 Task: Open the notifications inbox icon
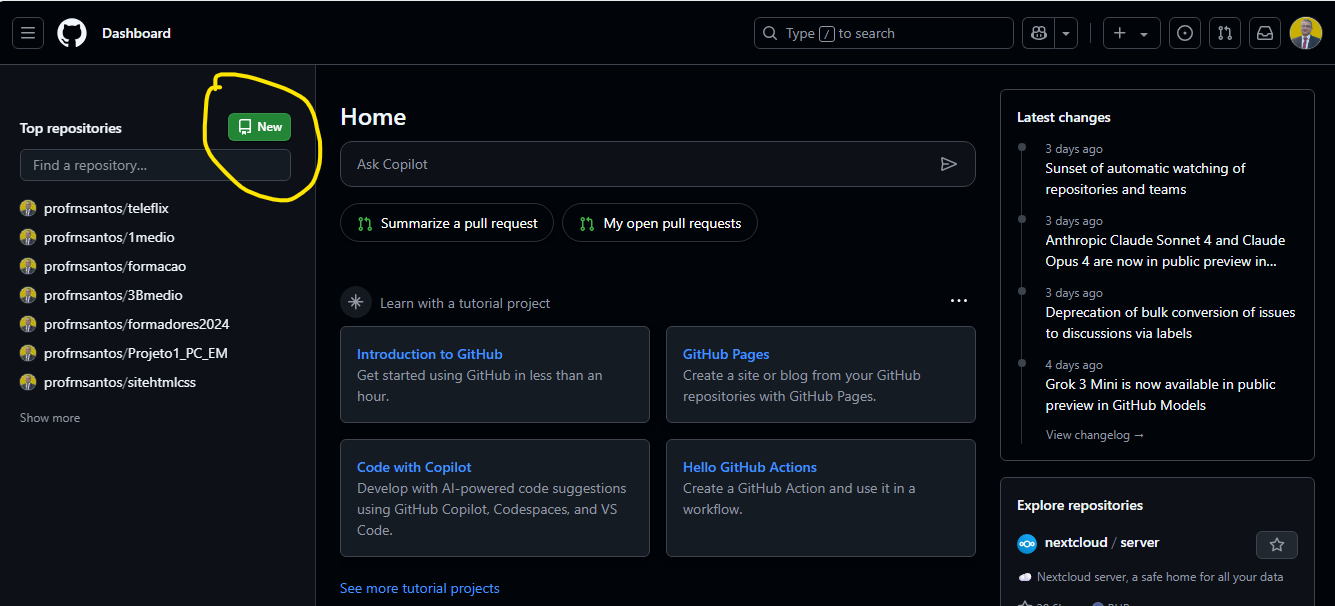pos(1265,33)
